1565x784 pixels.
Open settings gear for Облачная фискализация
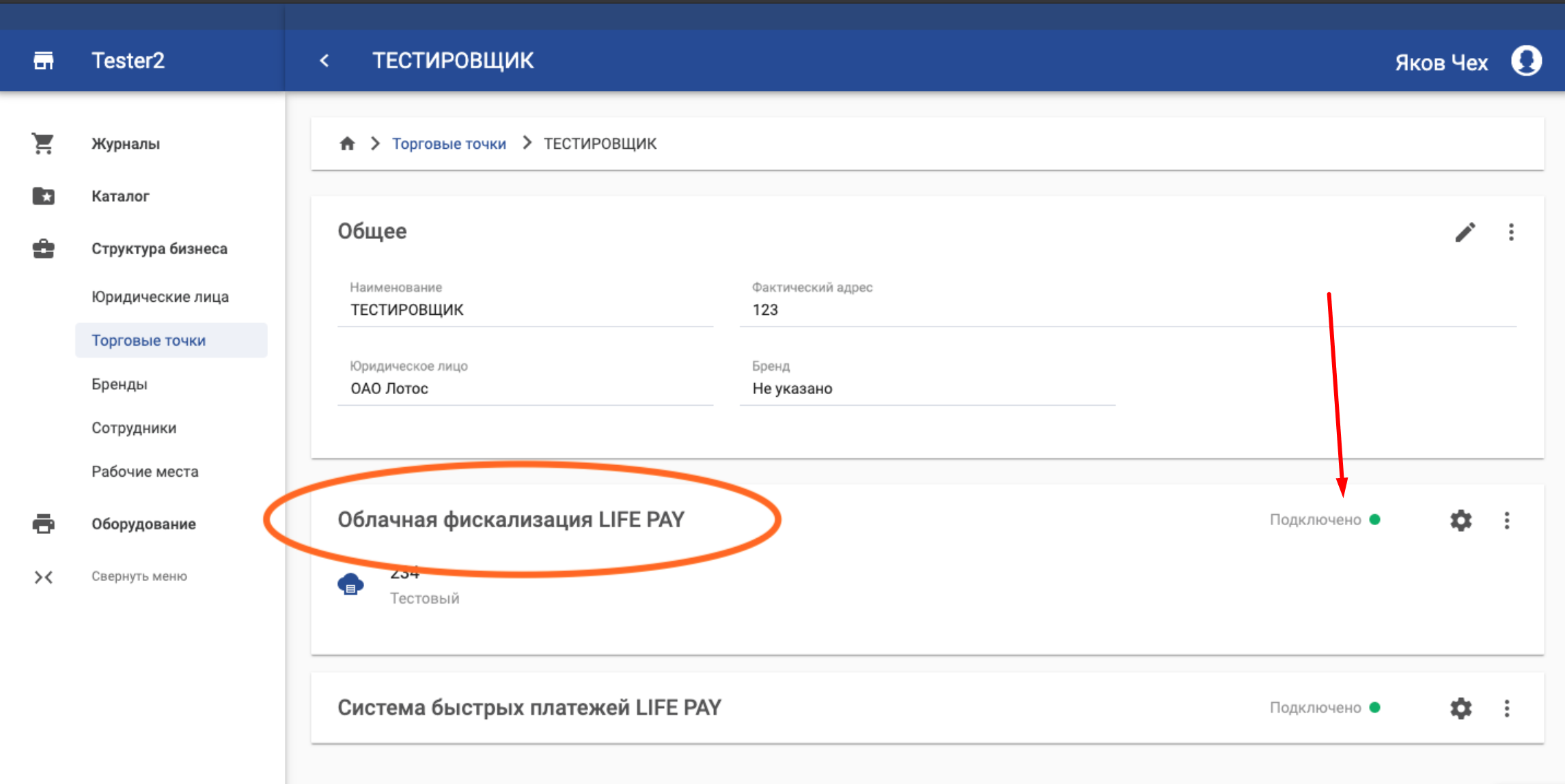pyautogui.click(x=1460, y=520)
